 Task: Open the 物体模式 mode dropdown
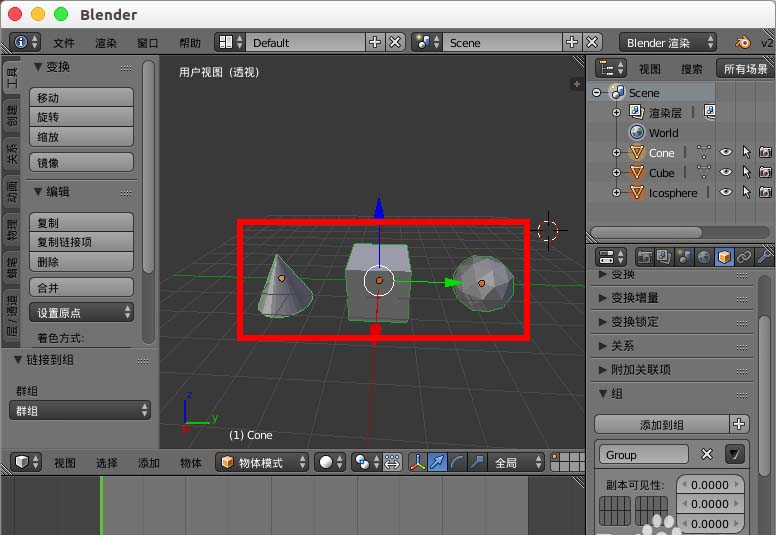point(262,462)
